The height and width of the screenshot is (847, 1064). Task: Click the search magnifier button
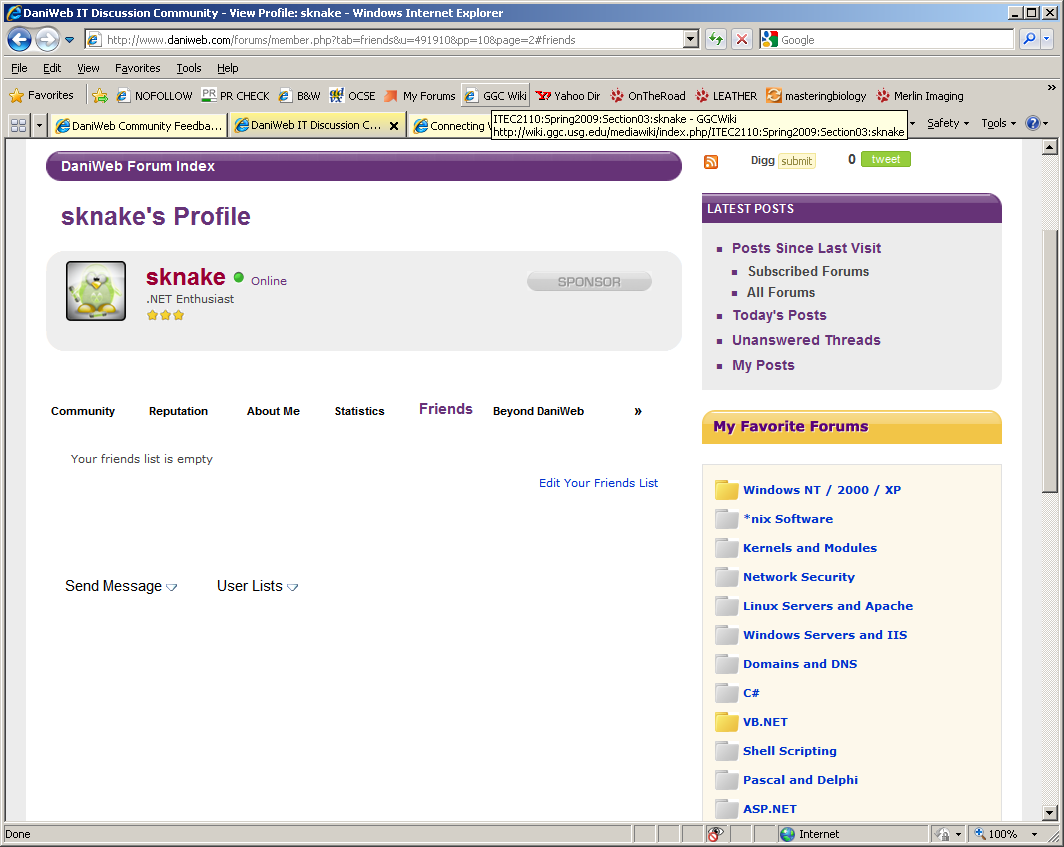coord(1029,39)
